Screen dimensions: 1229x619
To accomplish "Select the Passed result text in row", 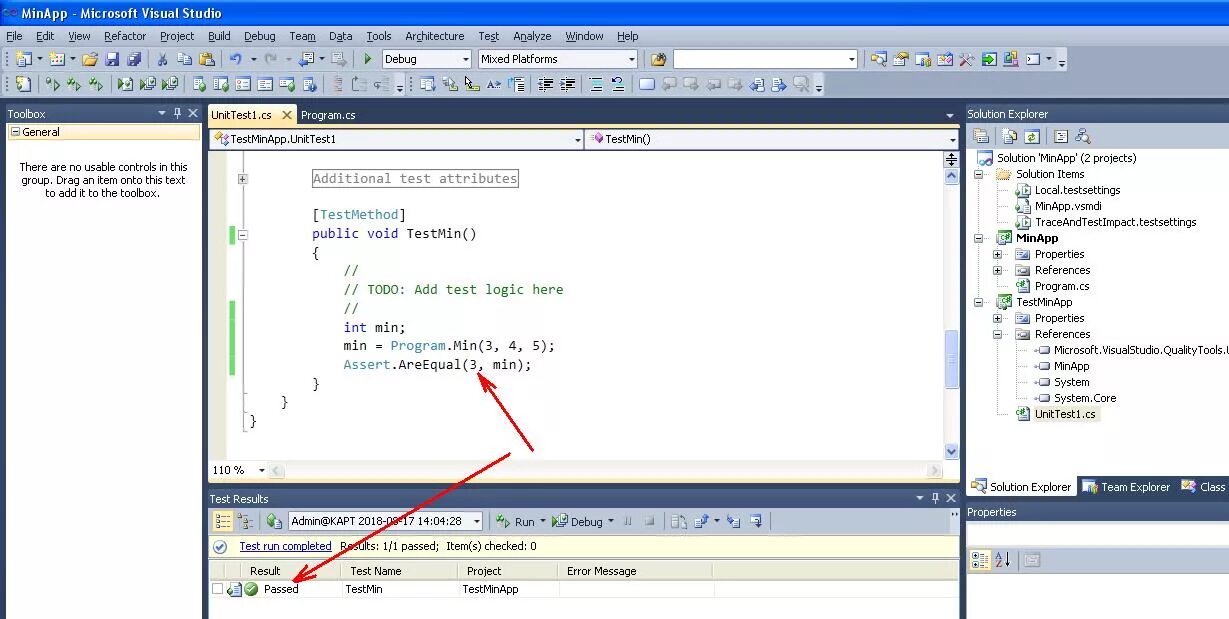I will [x=281, y=589].
